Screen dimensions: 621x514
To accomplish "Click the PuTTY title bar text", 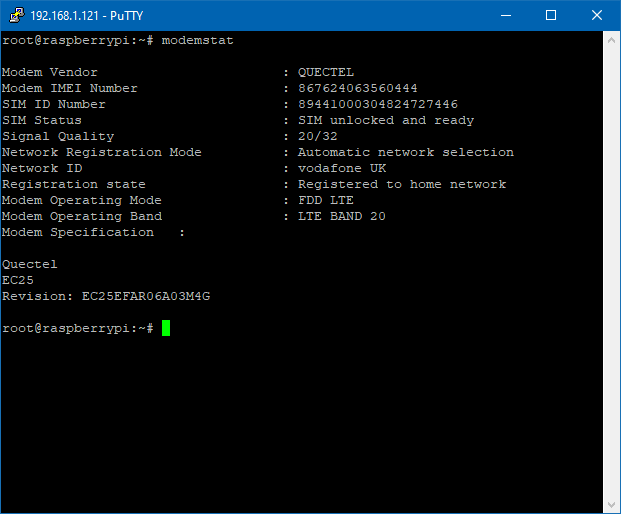I will 87,16.
